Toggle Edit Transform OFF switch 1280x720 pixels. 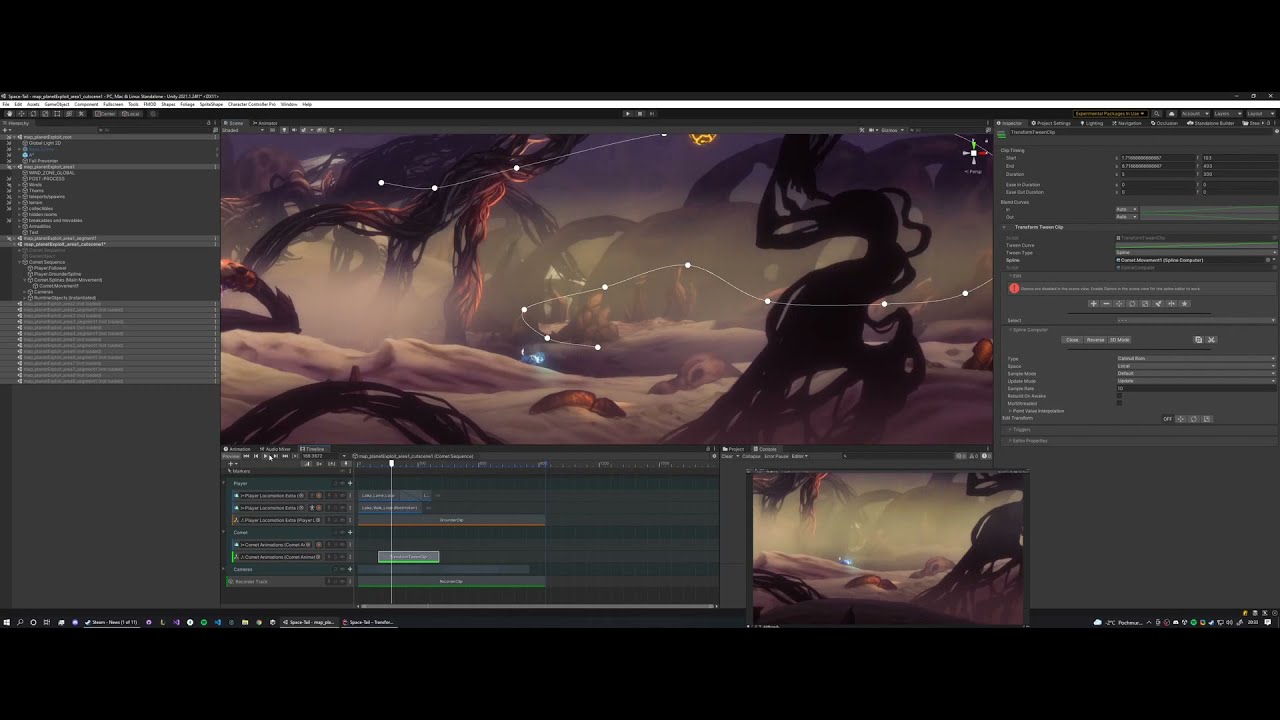click(x=1167, y=419)
